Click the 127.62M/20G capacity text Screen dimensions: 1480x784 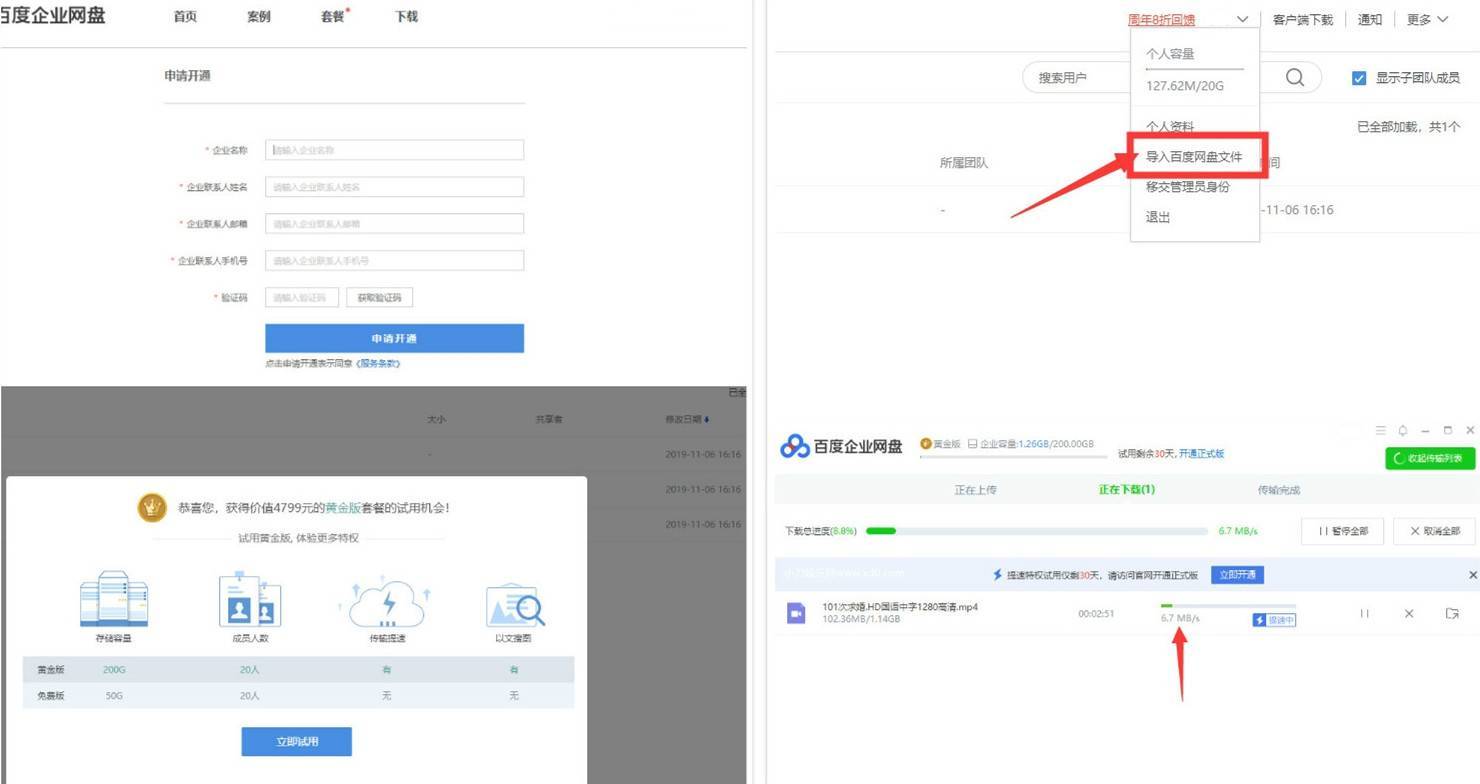point(1185,86)
